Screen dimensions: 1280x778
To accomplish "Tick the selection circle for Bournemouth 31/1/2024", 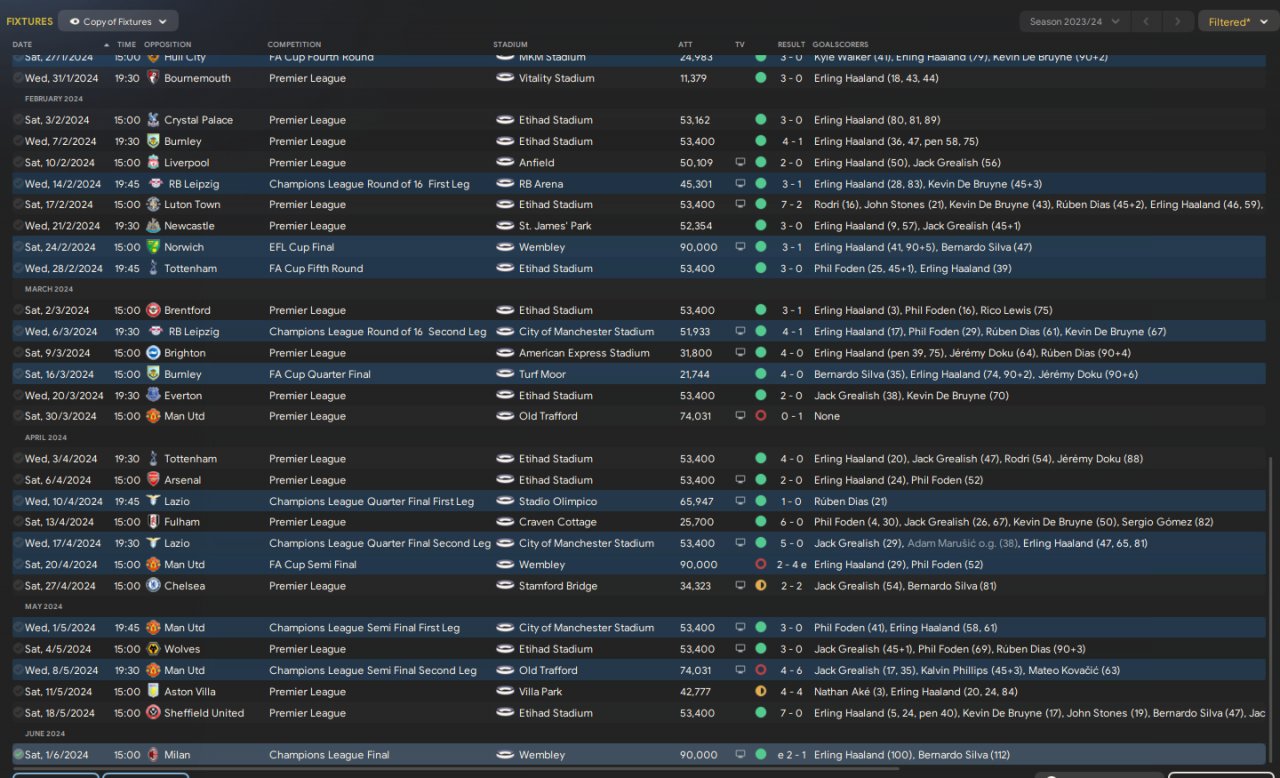I will [18, 78].
